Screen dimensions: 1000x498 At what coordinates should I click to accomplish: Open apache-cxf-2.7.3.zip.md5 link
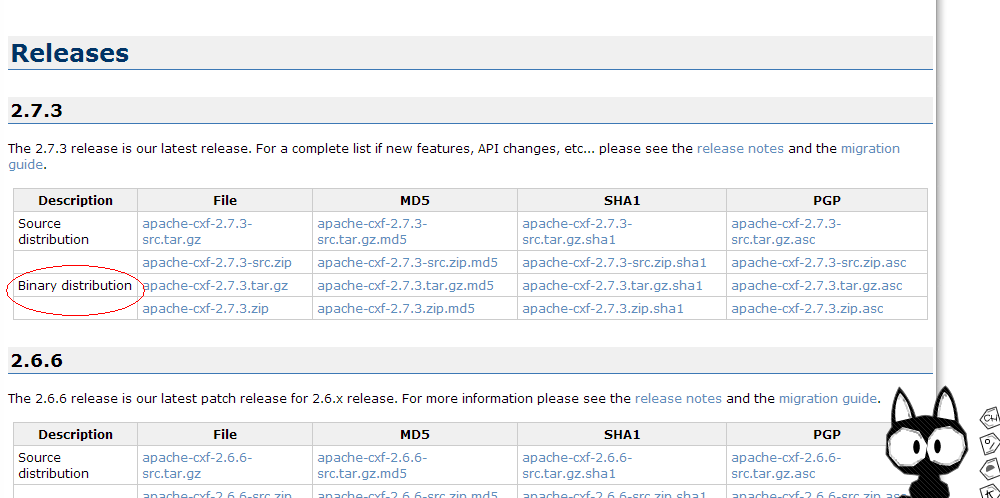coord(396,309)
